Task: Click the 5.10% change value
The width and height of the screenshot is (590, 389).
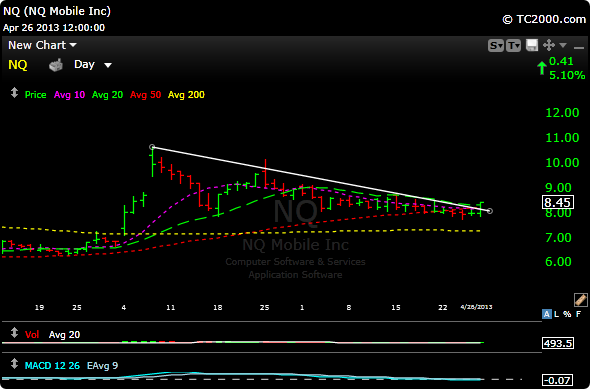Action: 567,75
